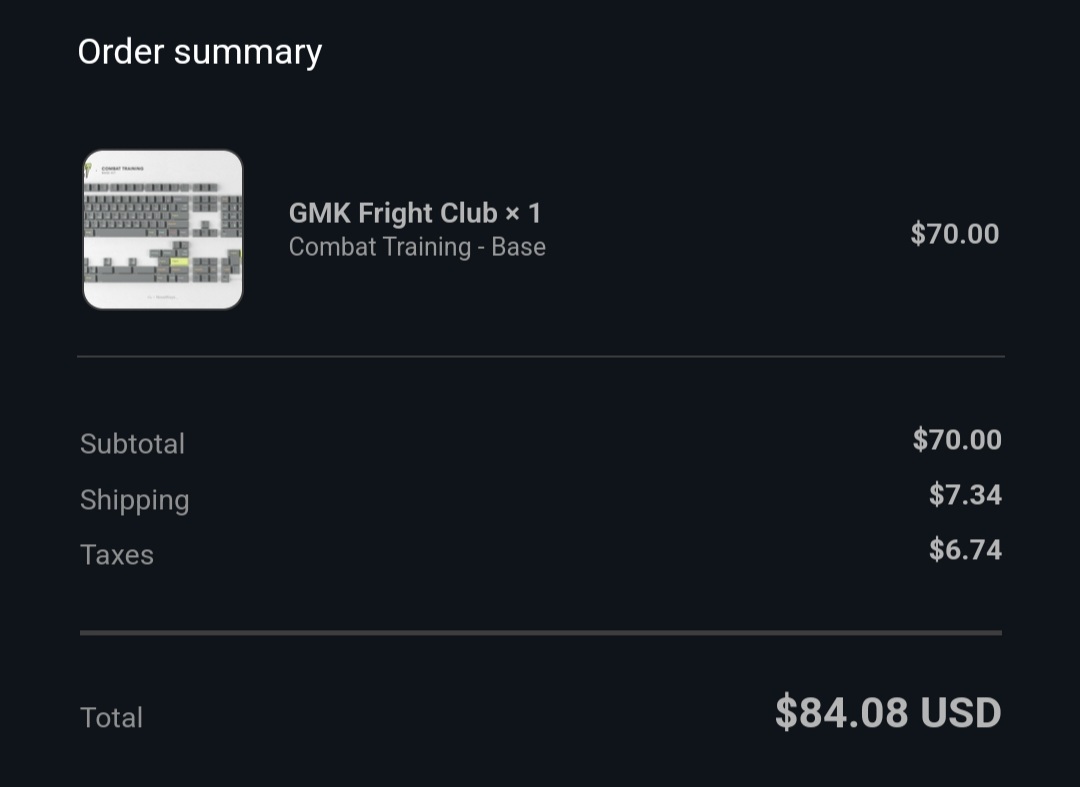
Task: Select the Subtotal label
Action: 132,443
